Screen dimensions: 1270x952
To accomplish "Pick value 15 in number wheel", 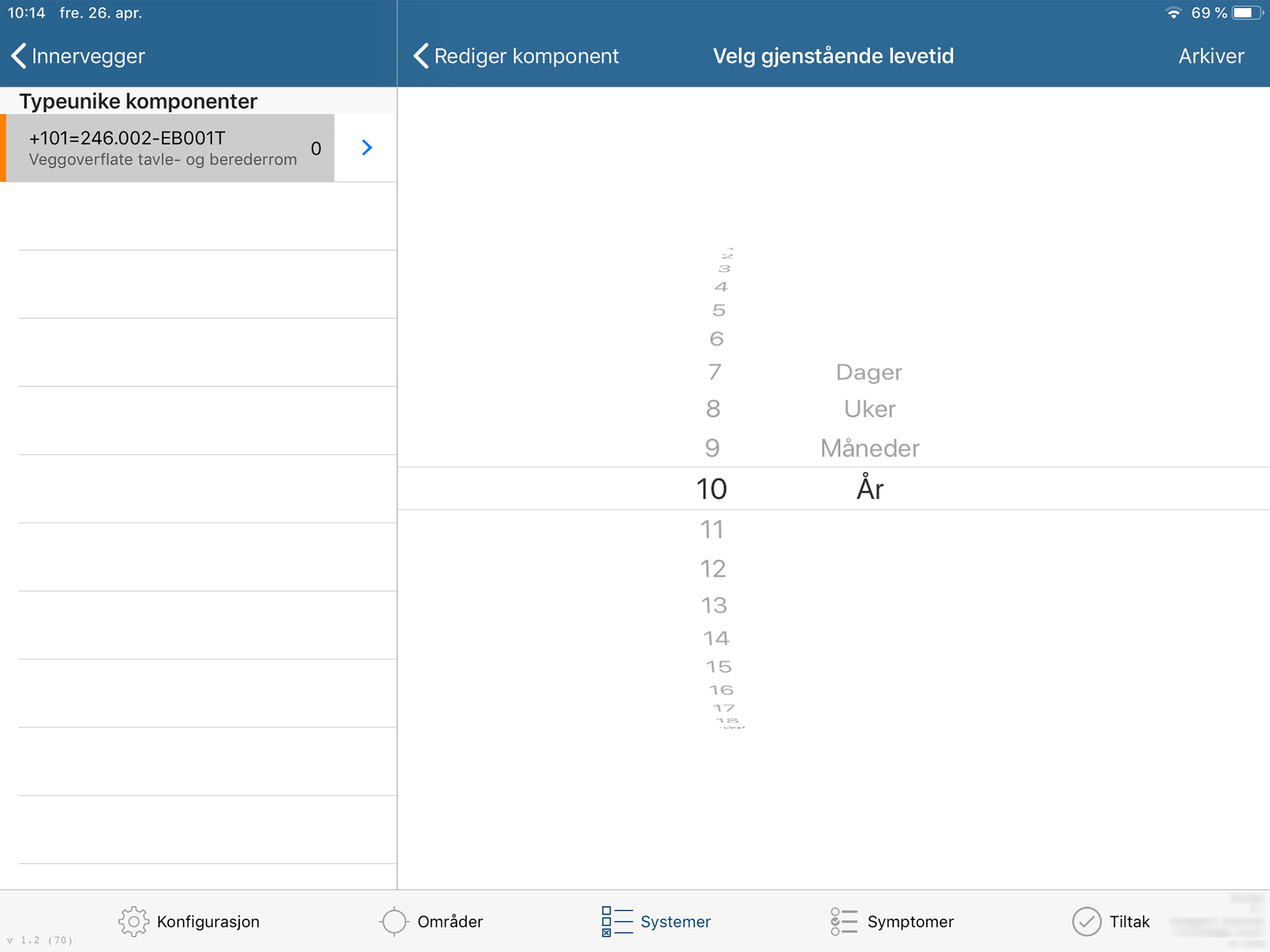I will (x=719, y=667).
